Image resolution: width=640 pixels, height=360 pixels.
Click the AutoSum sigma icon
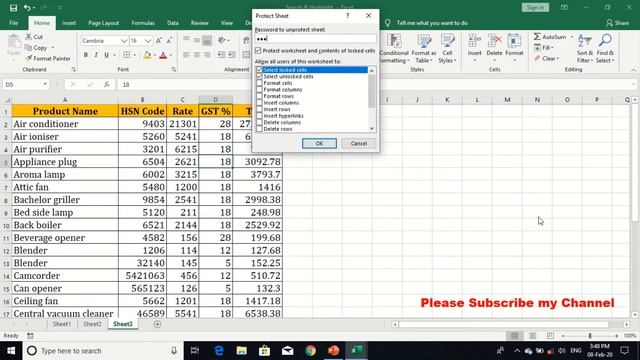point(537,37)
